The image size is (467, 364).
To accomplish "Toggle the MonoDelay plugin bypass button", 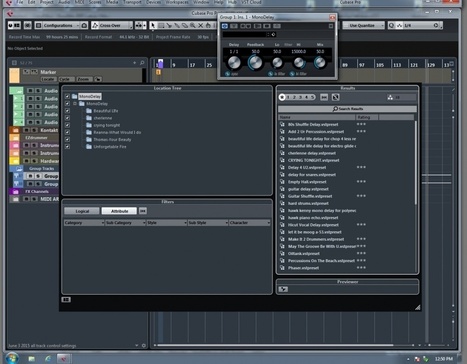I will [225, 26].
